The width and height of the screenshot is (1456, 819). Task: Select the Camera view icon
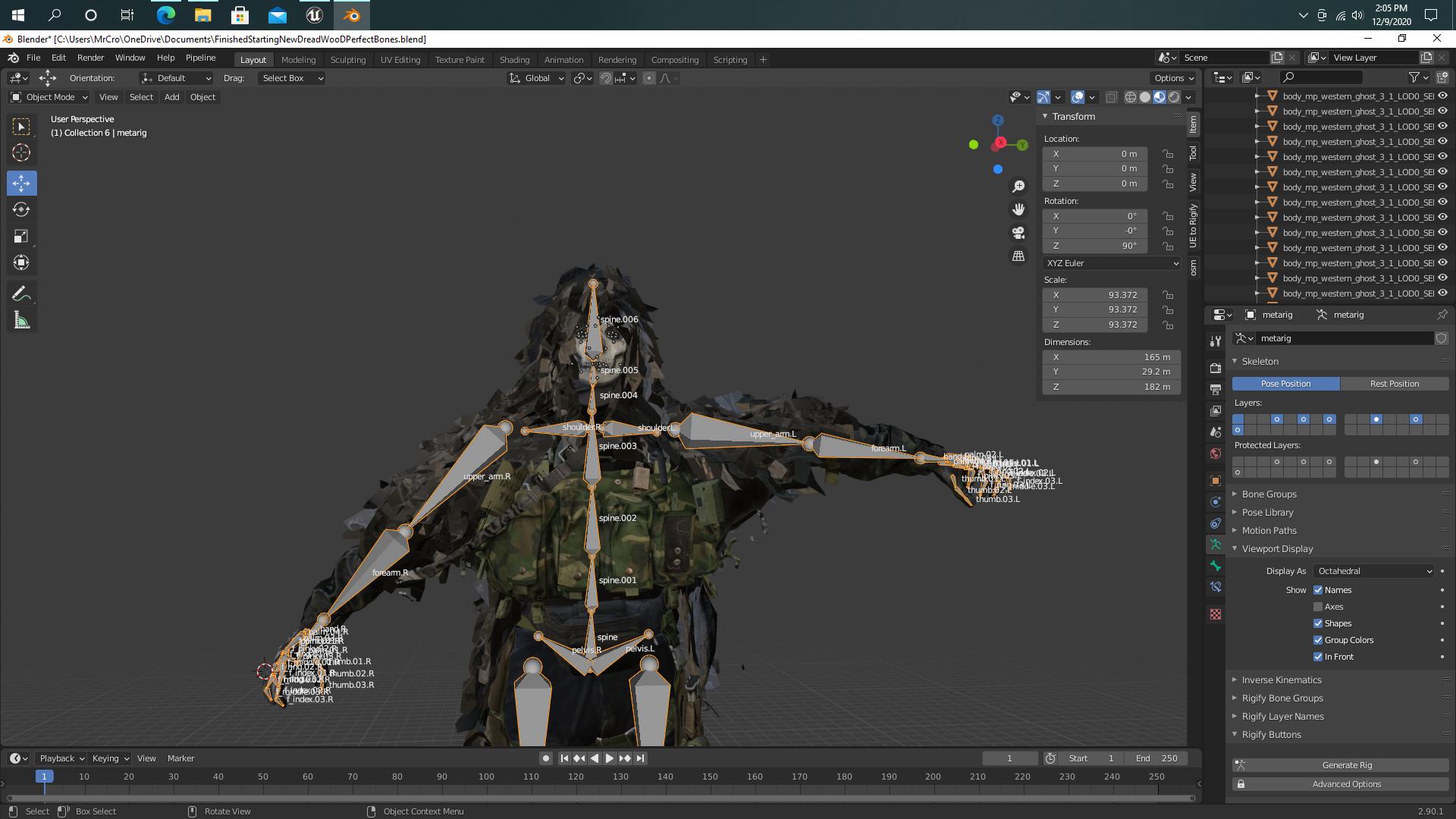(1020, 232)
